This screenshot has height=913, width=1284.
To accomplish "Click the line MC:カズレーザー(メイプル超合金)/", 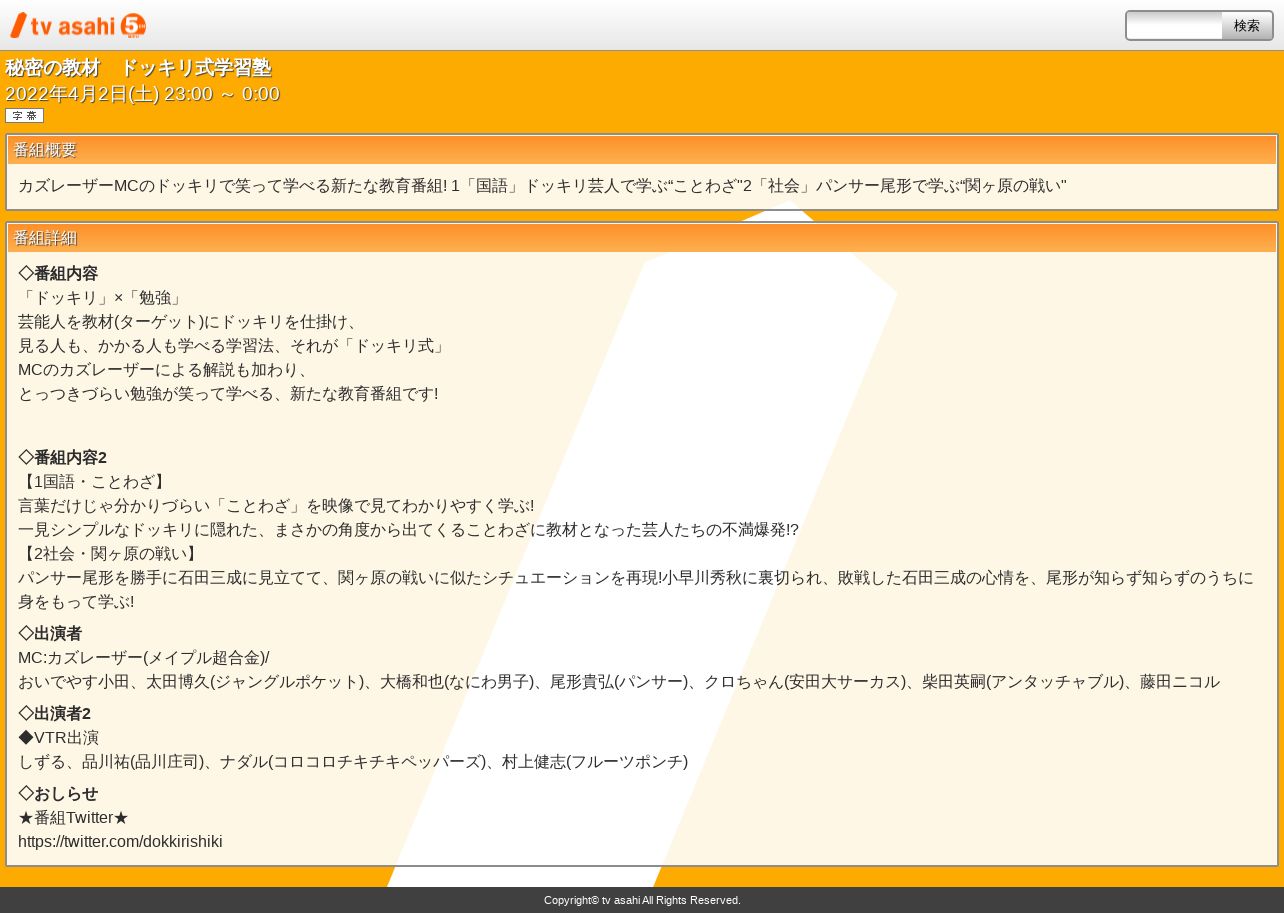I will [144, 658].
